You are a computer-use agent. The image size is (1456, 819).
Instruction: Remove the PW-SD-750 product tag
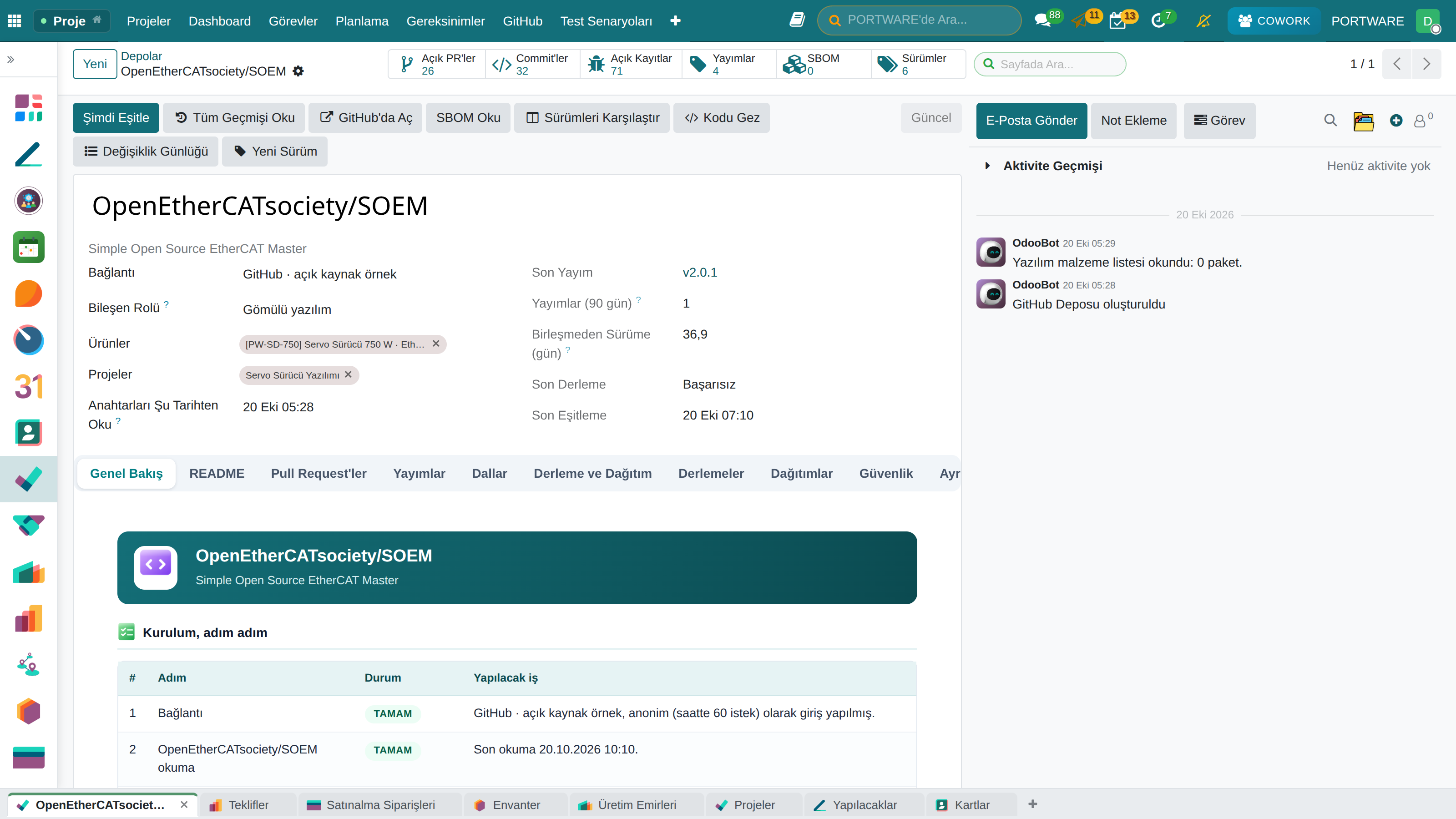pyautogui.click(x=436, y=344)
